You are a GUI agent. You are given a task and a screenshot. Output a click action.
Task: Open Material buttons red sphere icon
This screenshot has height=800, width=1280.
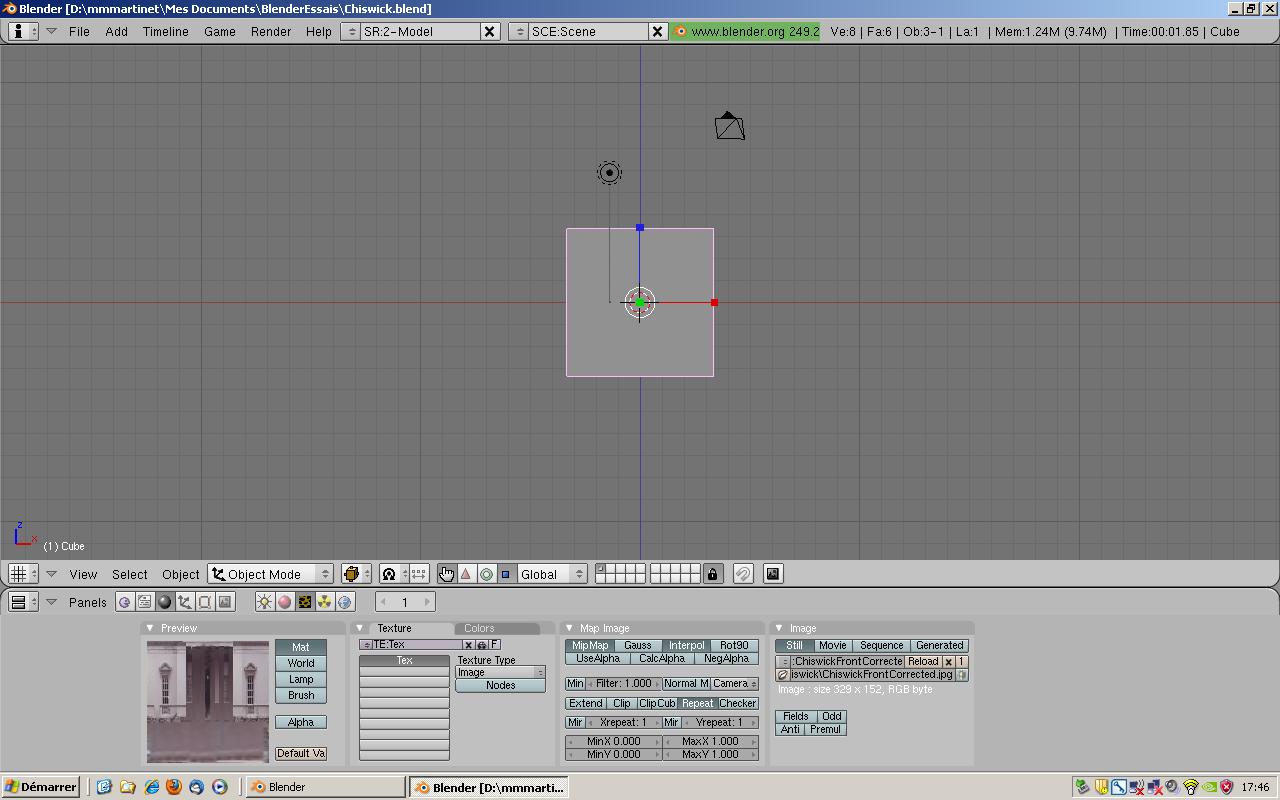click(285, 602)
